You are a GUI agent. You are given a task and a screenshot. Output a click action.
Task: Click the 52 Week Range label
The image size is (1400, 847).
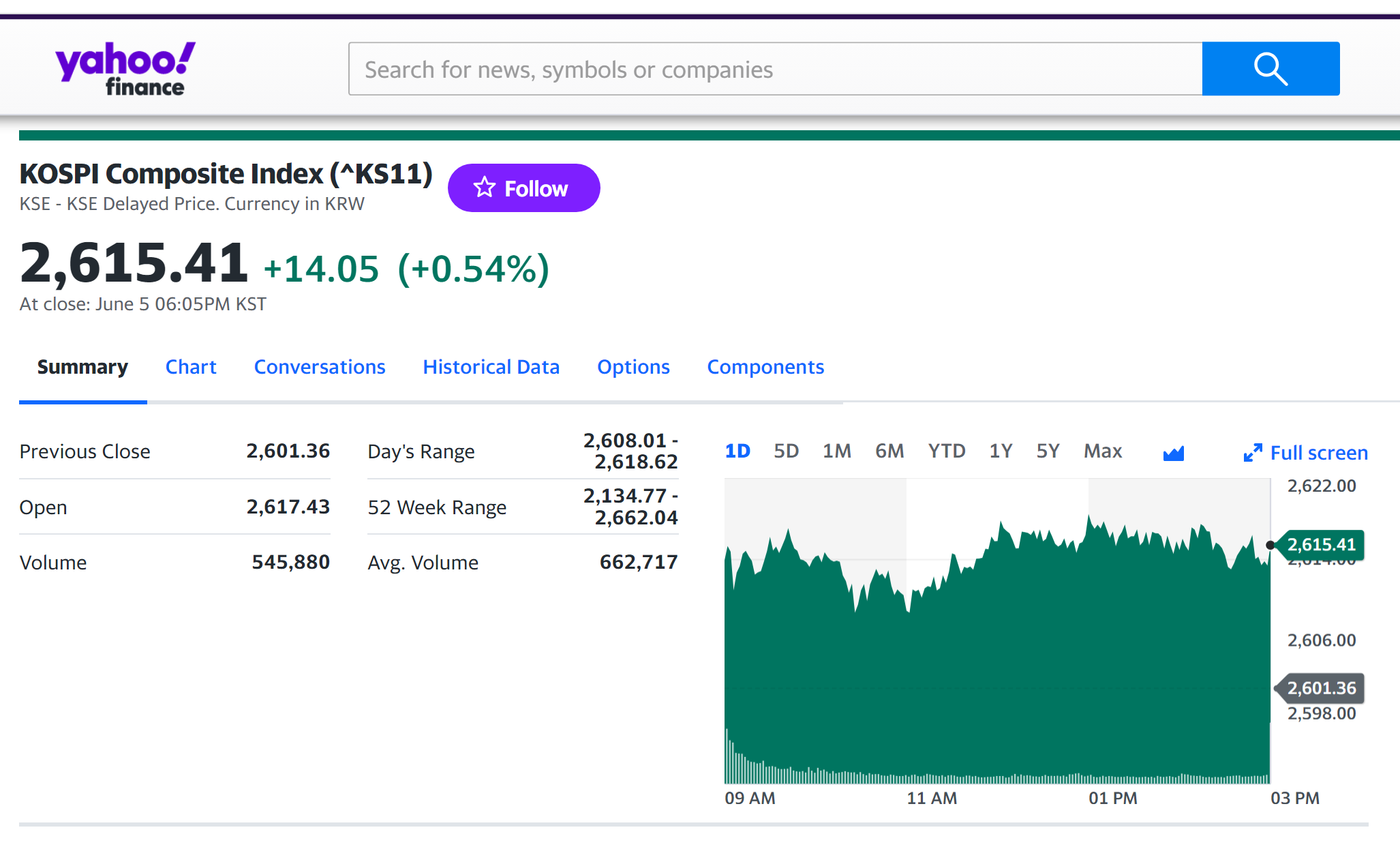pyautogui.click(x=437, y=507)
